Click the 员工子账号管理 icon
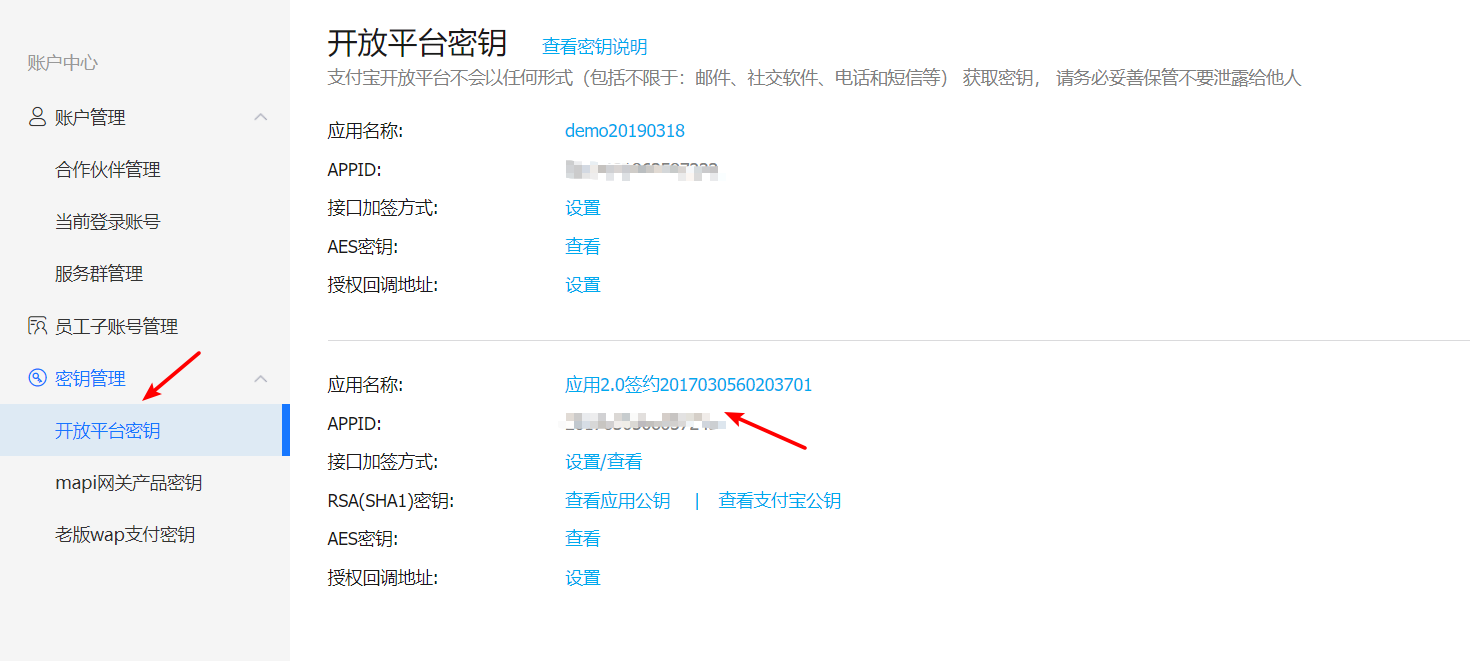The image size is (1470, 661). click(x=37, y=326)
